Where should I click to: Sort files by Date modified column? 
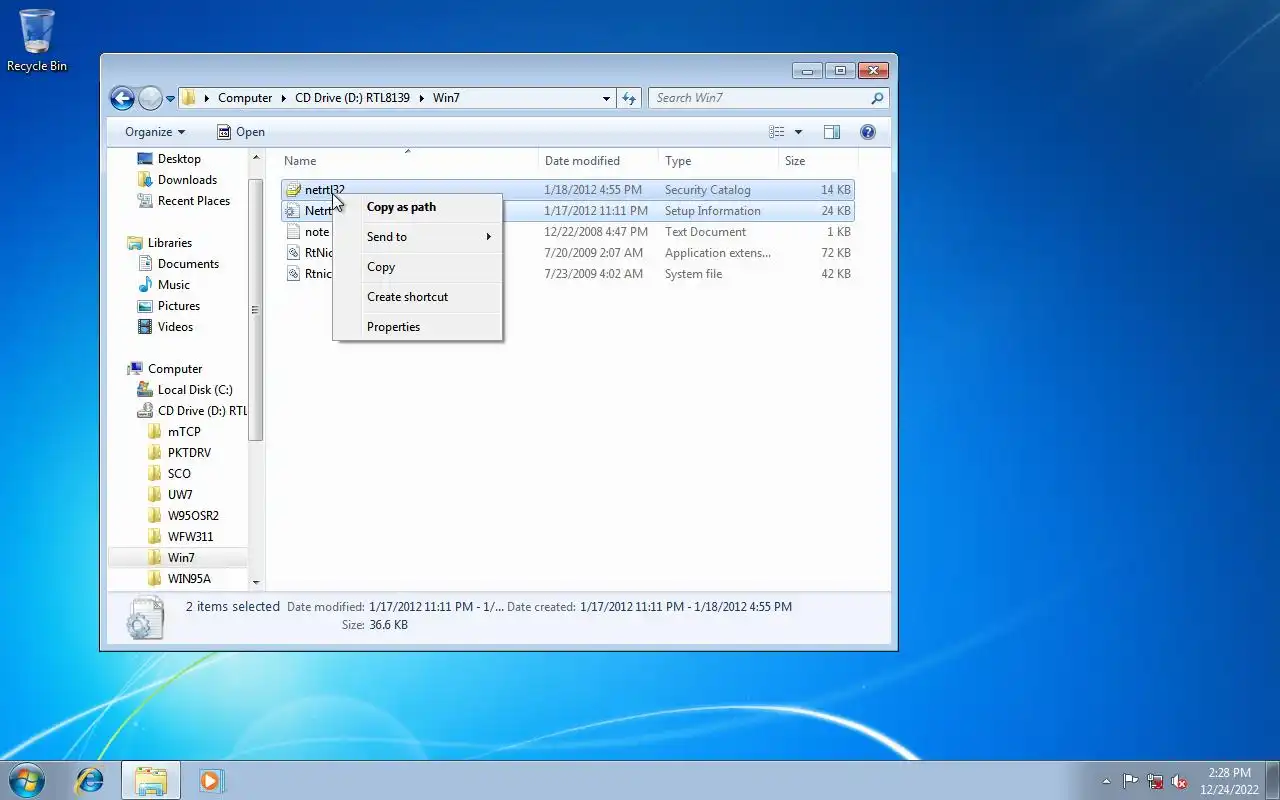point(598,161)
